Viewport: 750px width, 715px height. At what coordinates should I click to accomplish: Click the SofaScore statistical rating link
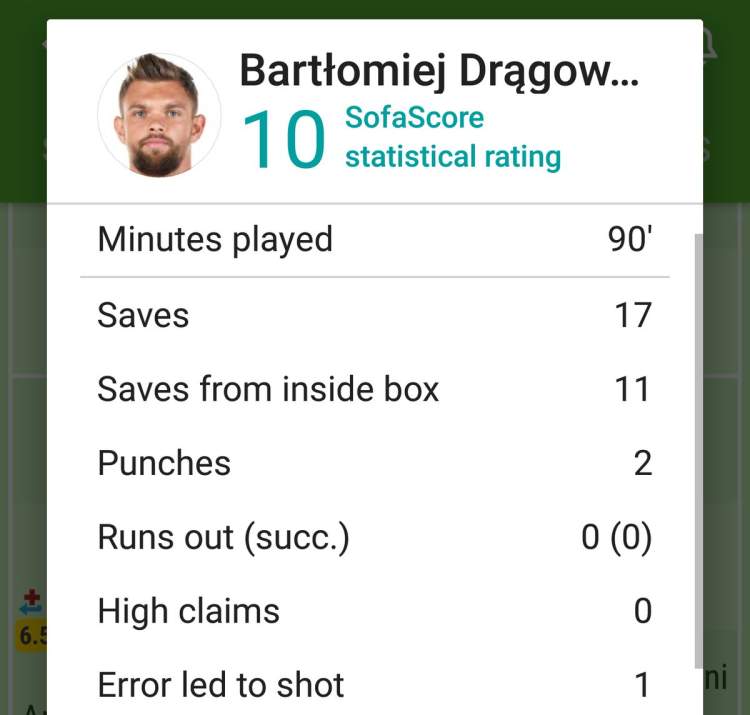(453, 137)
